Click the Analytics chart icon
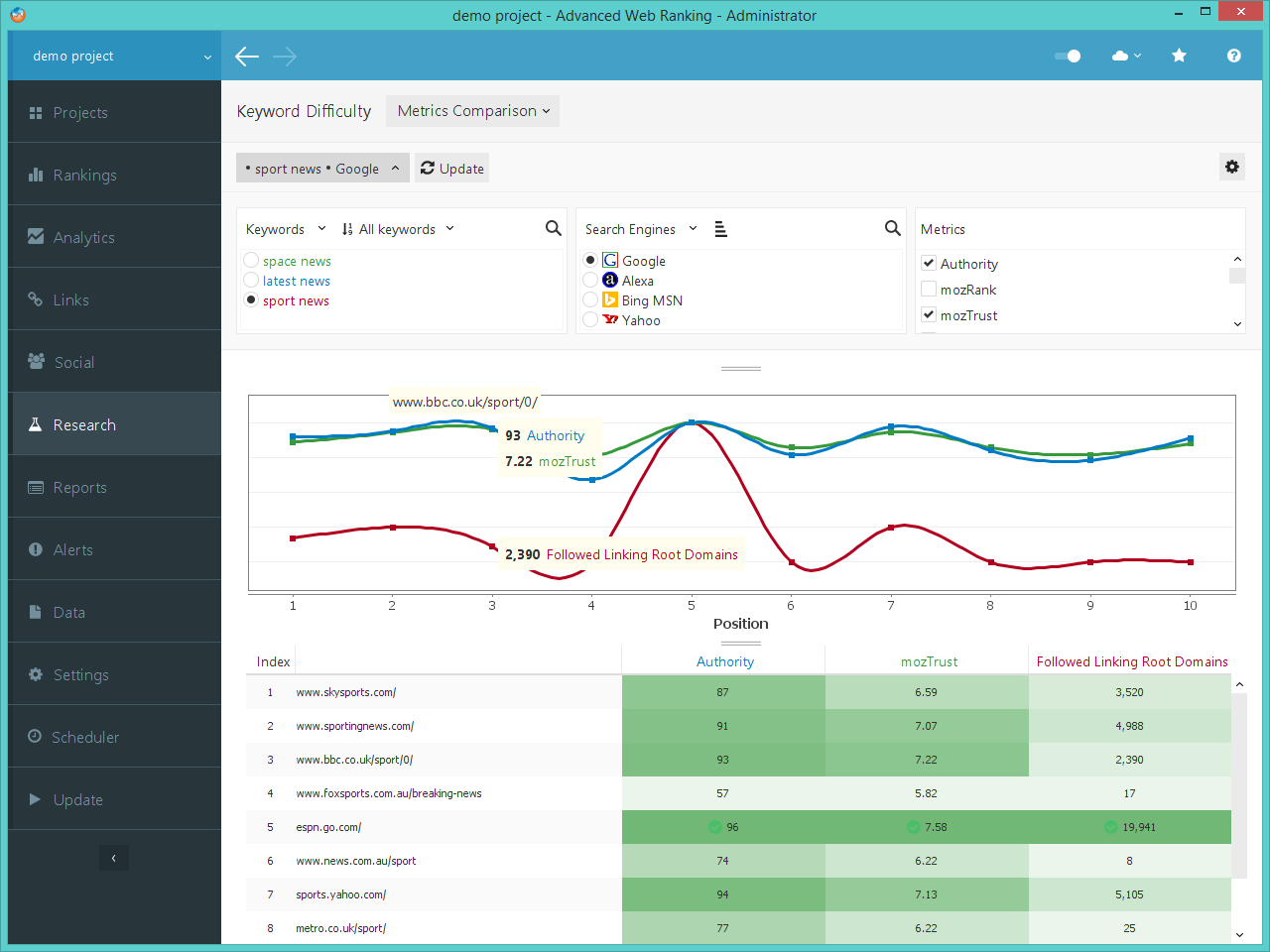1270x952 pixels. click(36, 236)
